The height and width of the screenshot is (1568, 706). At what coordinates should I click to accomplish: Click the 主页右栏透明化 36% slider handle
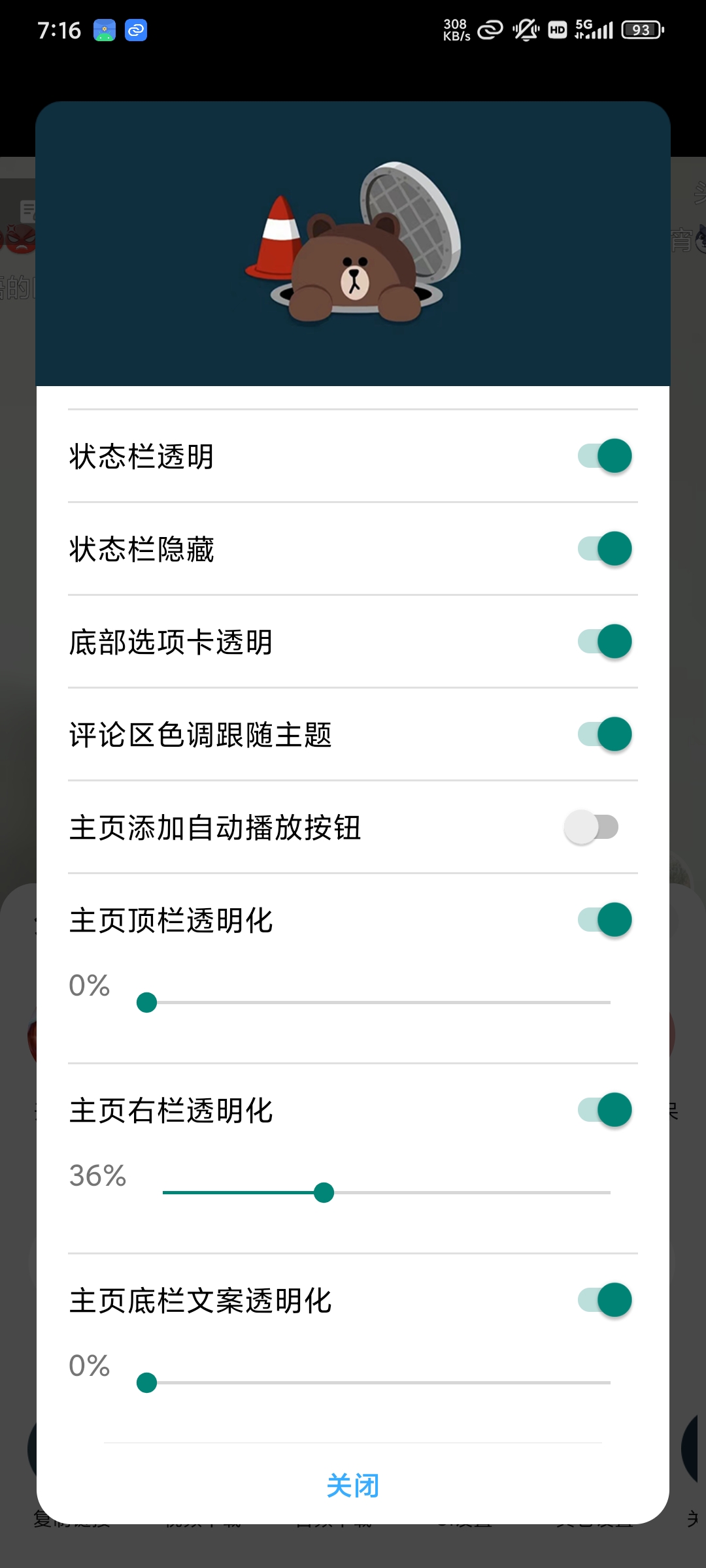pos(324,1192)
